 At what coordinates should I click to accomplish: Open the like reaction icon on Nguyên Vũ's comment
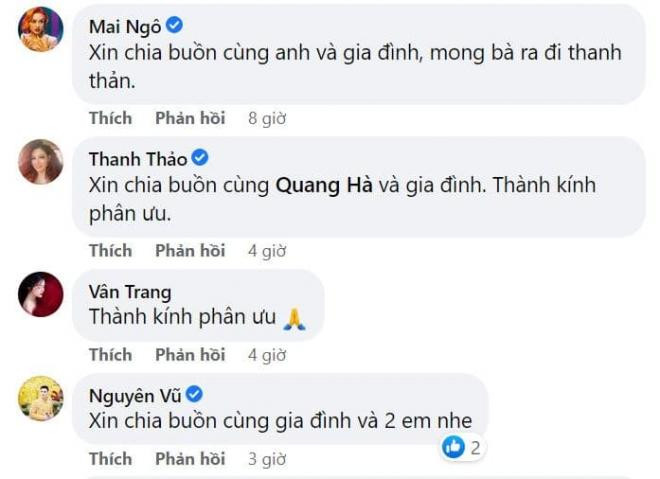tap(453, 447)
